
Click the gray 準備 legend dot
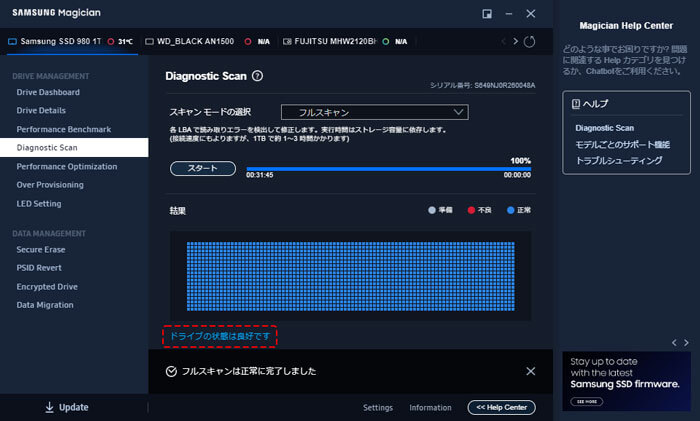(432, 210)
